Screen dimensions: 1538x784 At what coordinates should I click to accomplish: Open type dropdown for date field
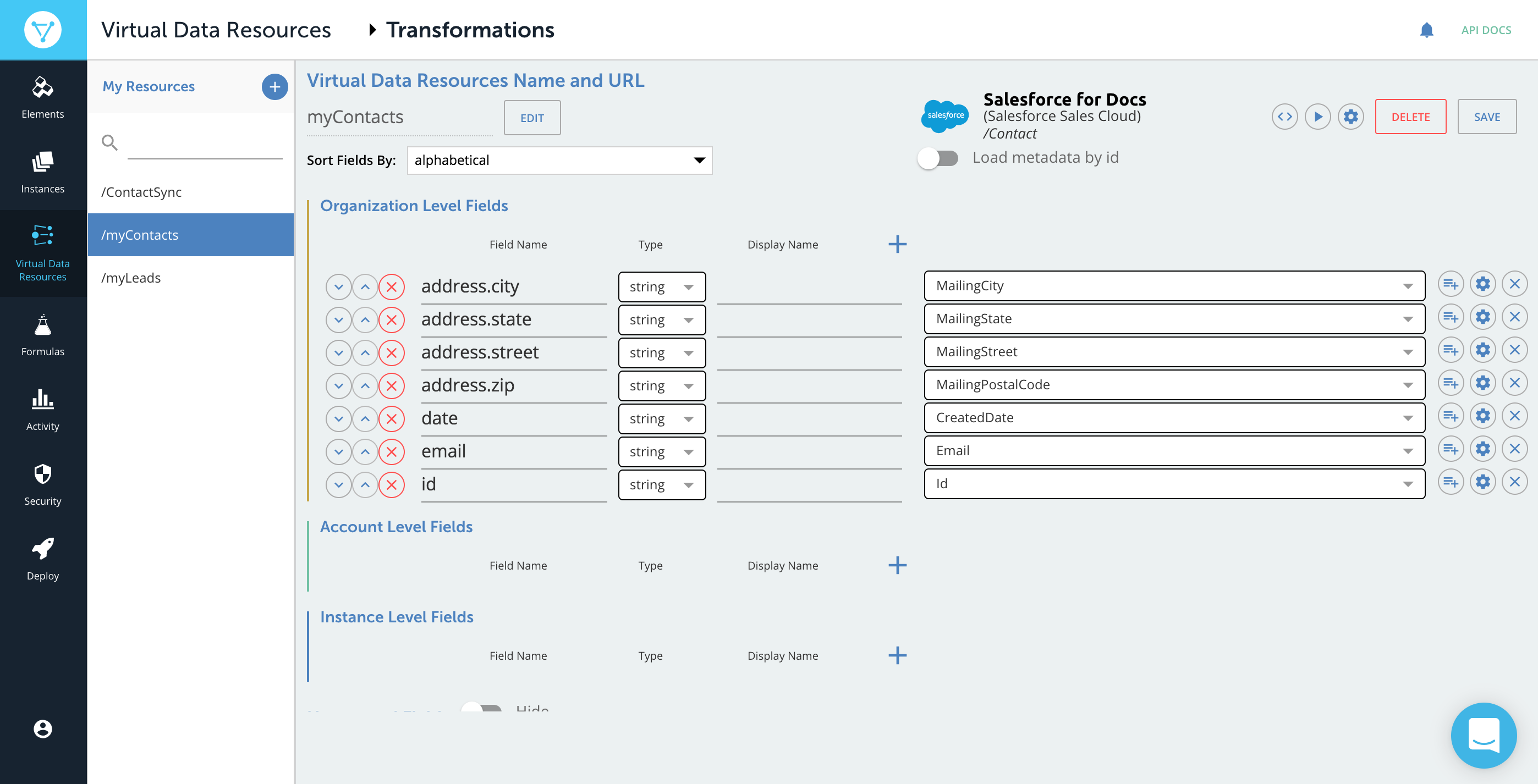(662, 419)
